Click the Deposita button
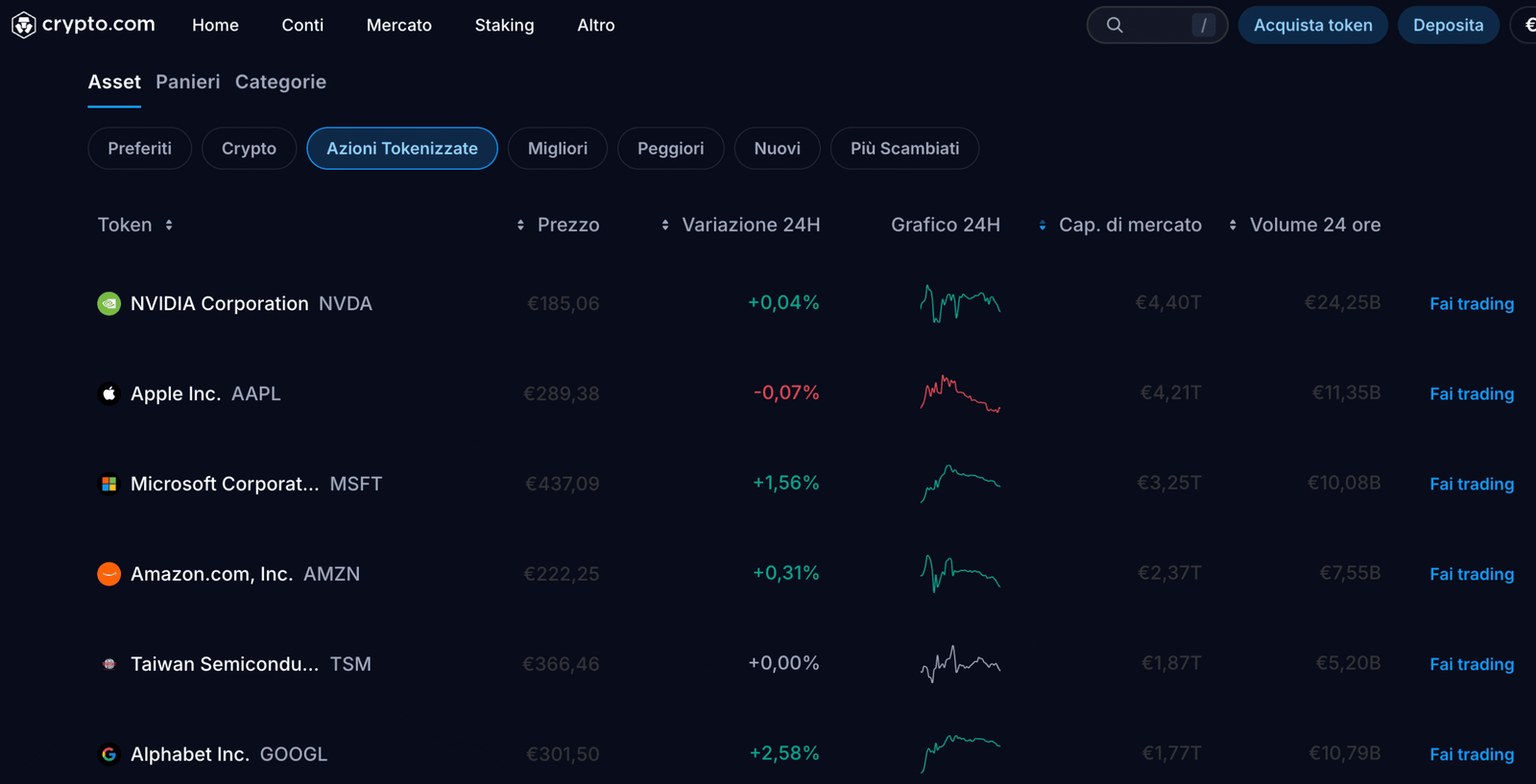This screenshot has width=1536, height=784. 1449,25
